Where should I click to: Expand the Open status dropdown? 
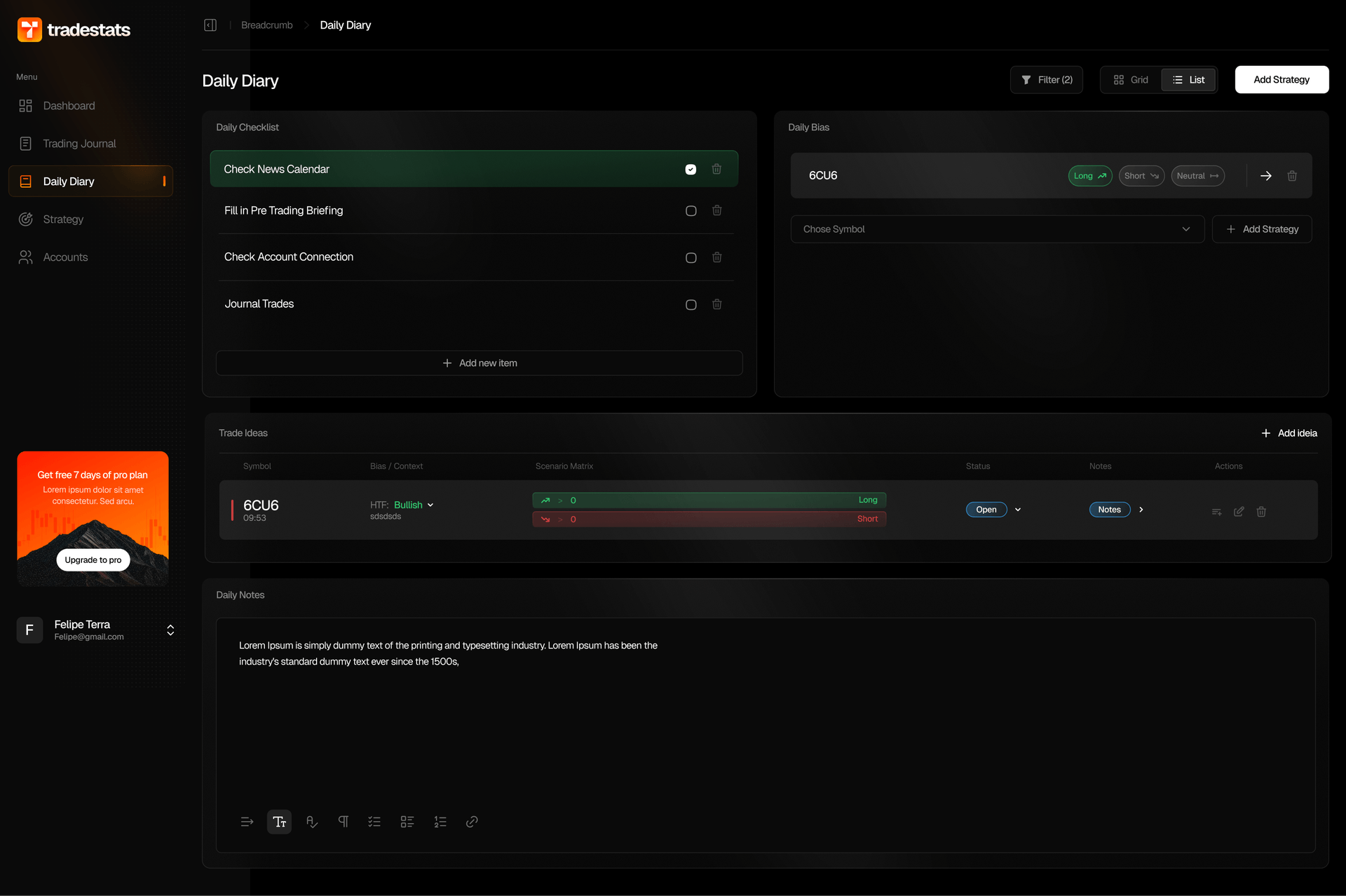pyautogui.click(x=1018, y=510)
